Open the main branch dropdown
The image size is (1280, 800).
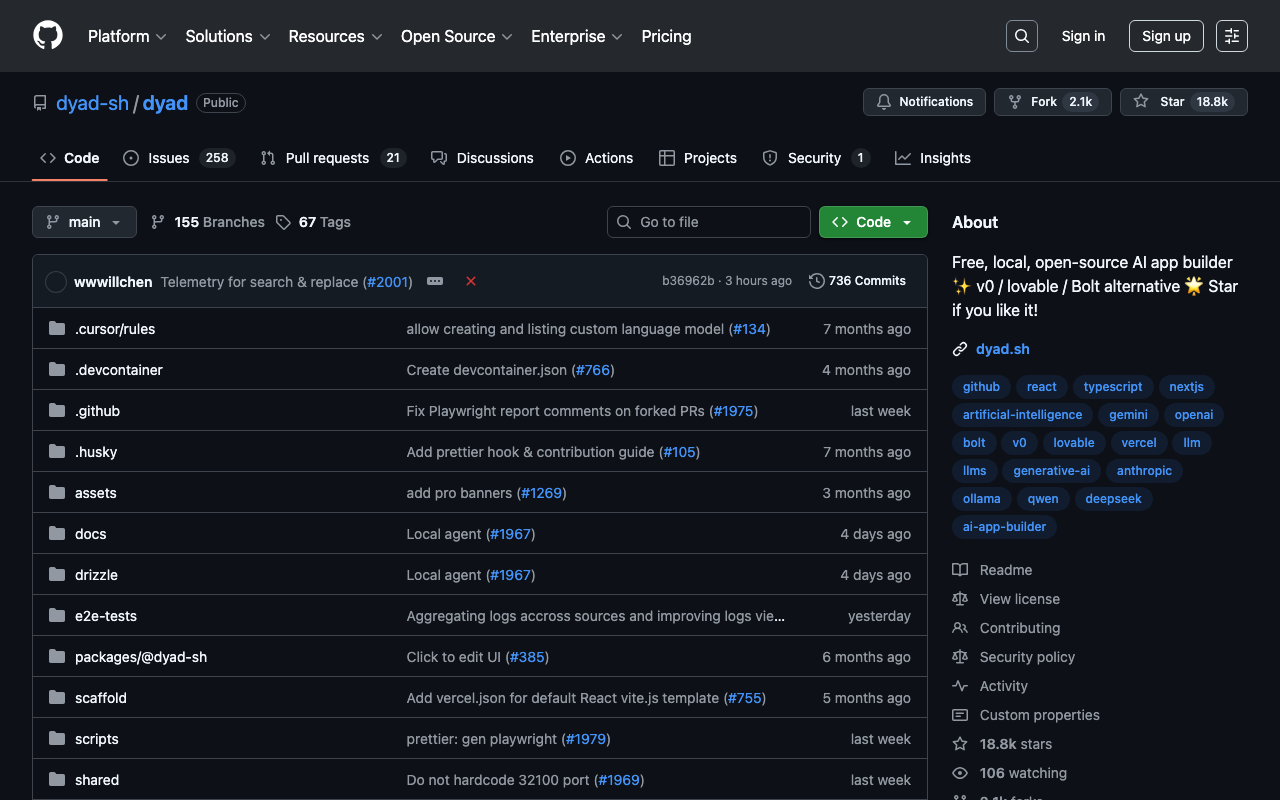[84, 222]
